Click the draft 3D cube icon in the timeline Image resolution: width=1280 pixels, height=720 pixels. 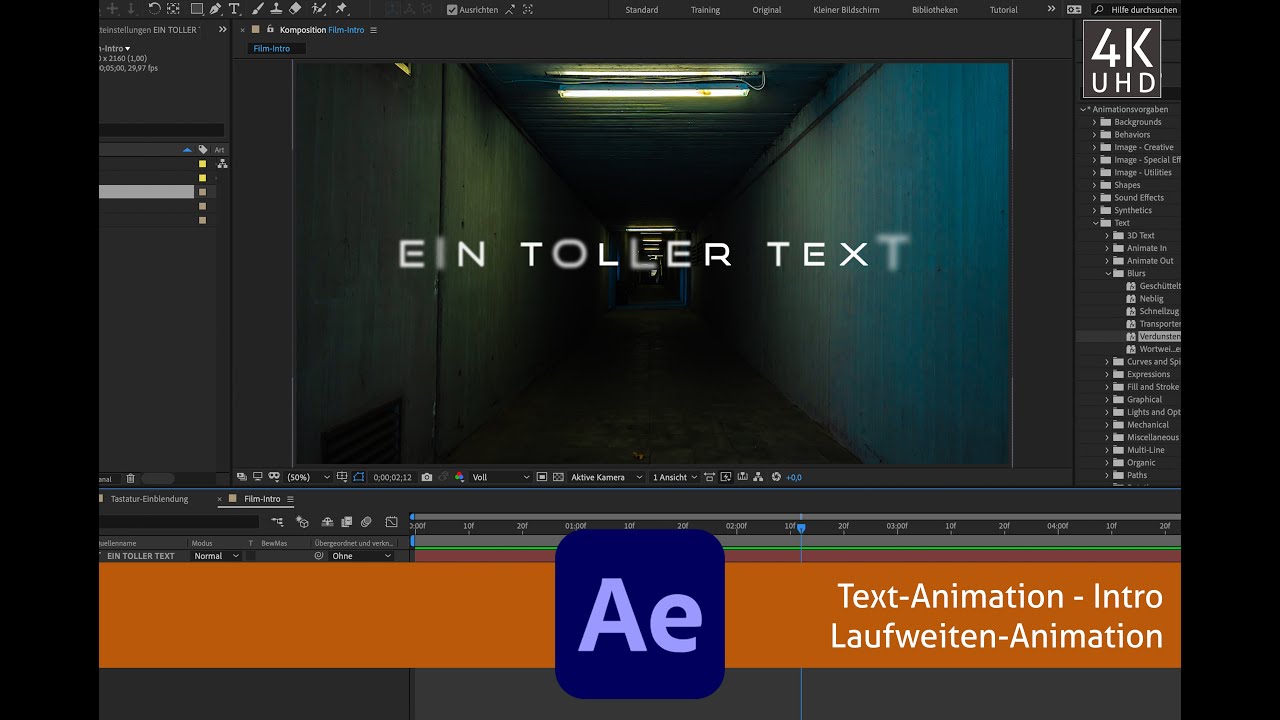(x=302, y=522)
